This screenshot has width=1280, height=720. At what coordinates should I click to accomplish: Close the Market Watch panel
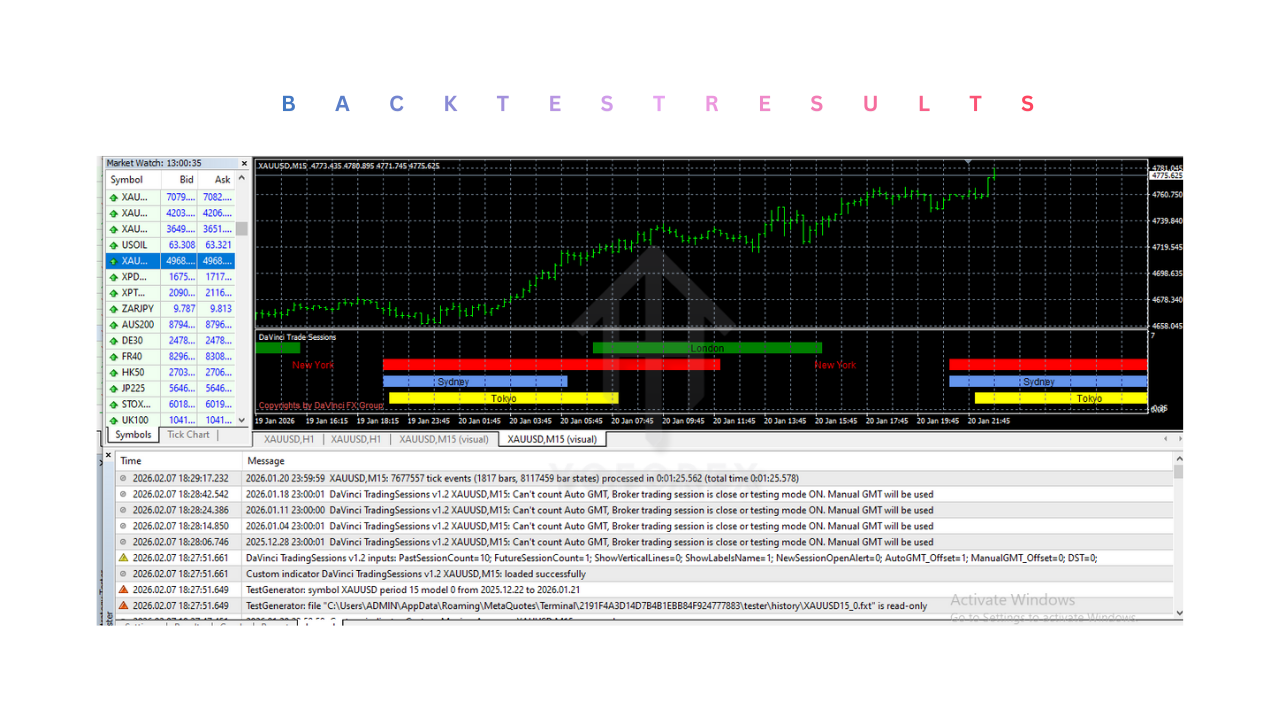pos(243,162)
